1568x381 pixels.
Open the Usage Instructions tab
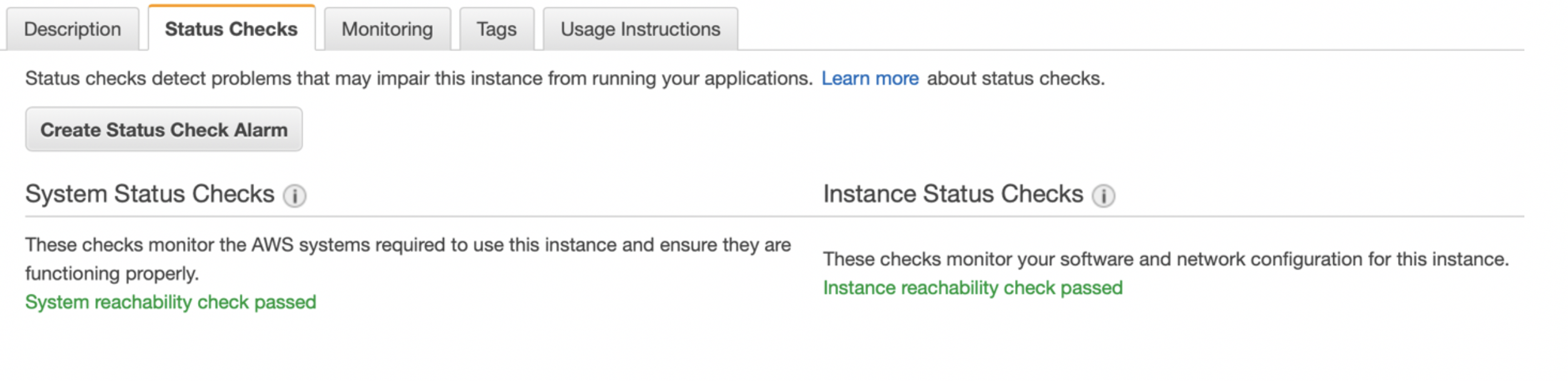pyautogui.click(x=640, y=29)
